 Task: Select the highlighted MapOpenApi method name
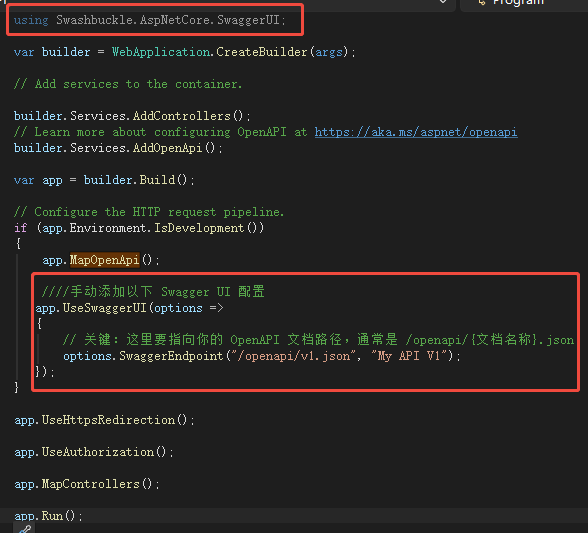coord(105,260)
